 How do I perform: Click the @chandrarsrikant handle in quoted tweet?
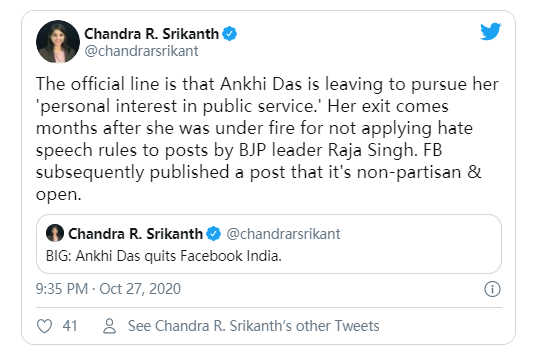(283, 234)
